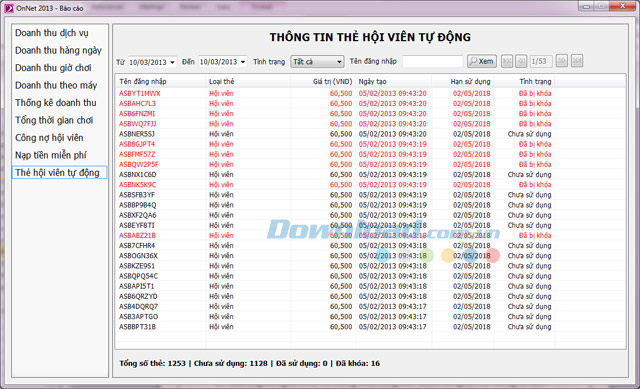Open Tổng thời gian chơi report
Viewport: 640px width, 389px height.
click(54, 120)
